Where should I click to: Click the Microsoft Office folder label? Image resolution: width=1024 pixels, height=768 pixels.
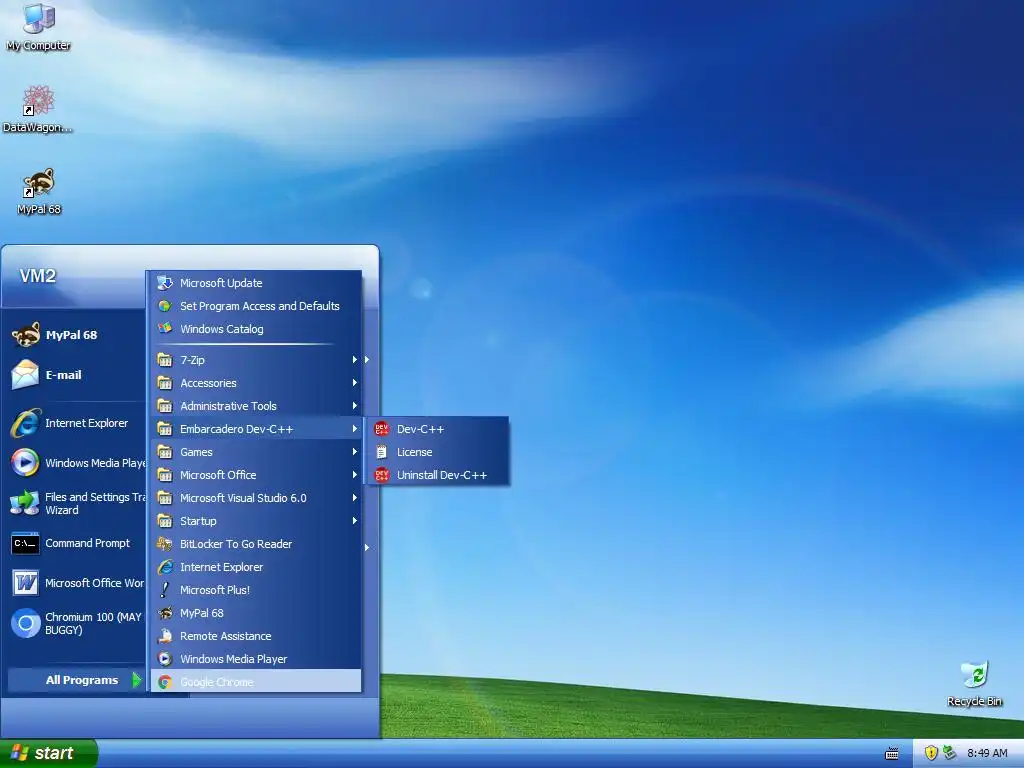218,475
